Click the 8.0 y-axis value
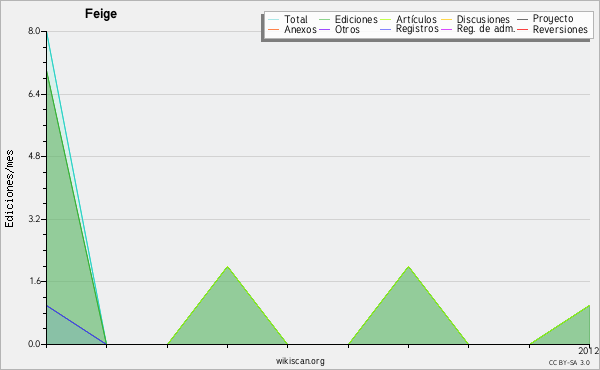 pyautogui.click(x=34, y=31)
